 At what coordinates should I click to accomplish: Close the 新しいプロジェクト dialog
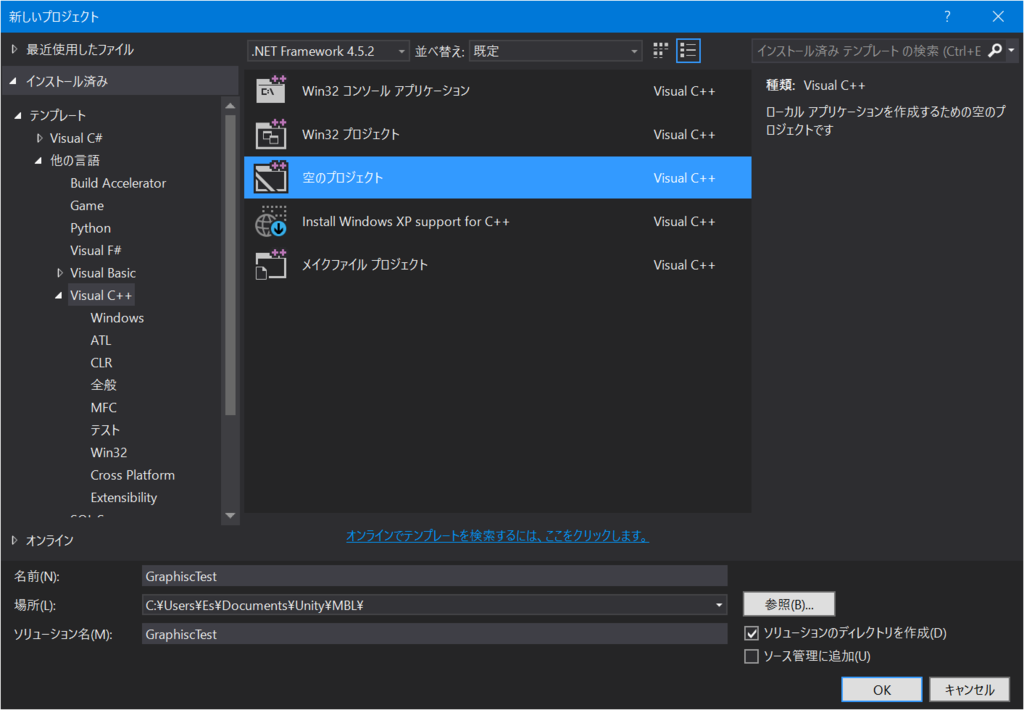[x=998, y=16]
